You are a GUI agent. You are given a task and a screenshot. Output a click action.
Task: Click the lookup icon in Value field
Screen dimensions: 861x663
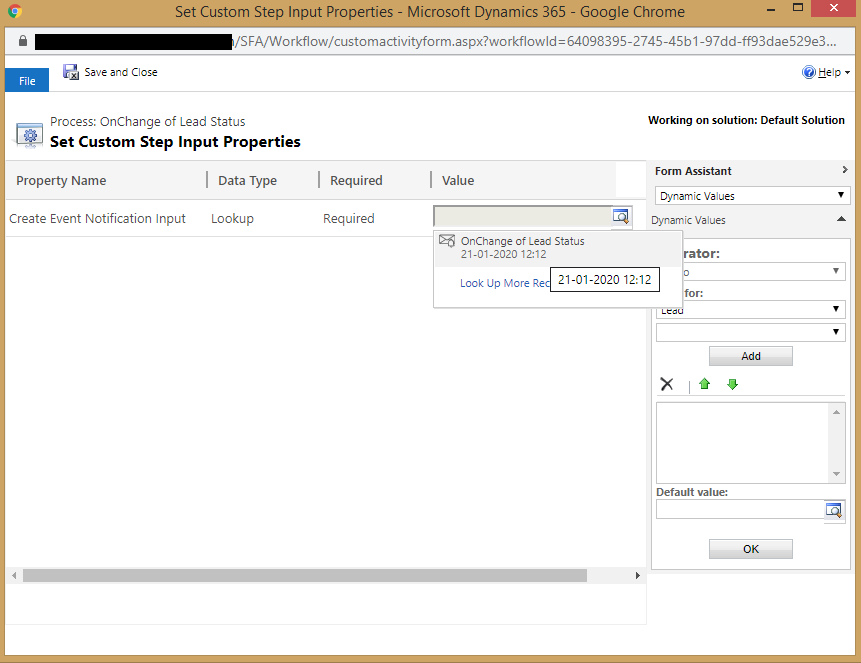point(621,216)
